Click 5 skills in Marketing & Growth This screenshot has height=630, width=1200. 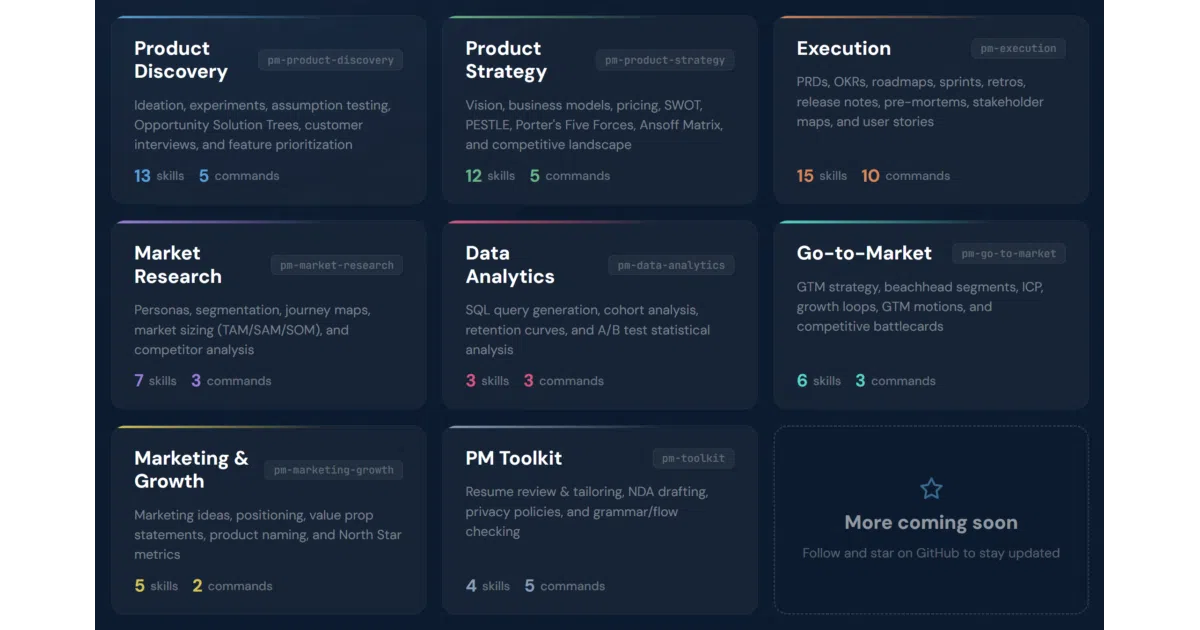(x=156, y=586)
